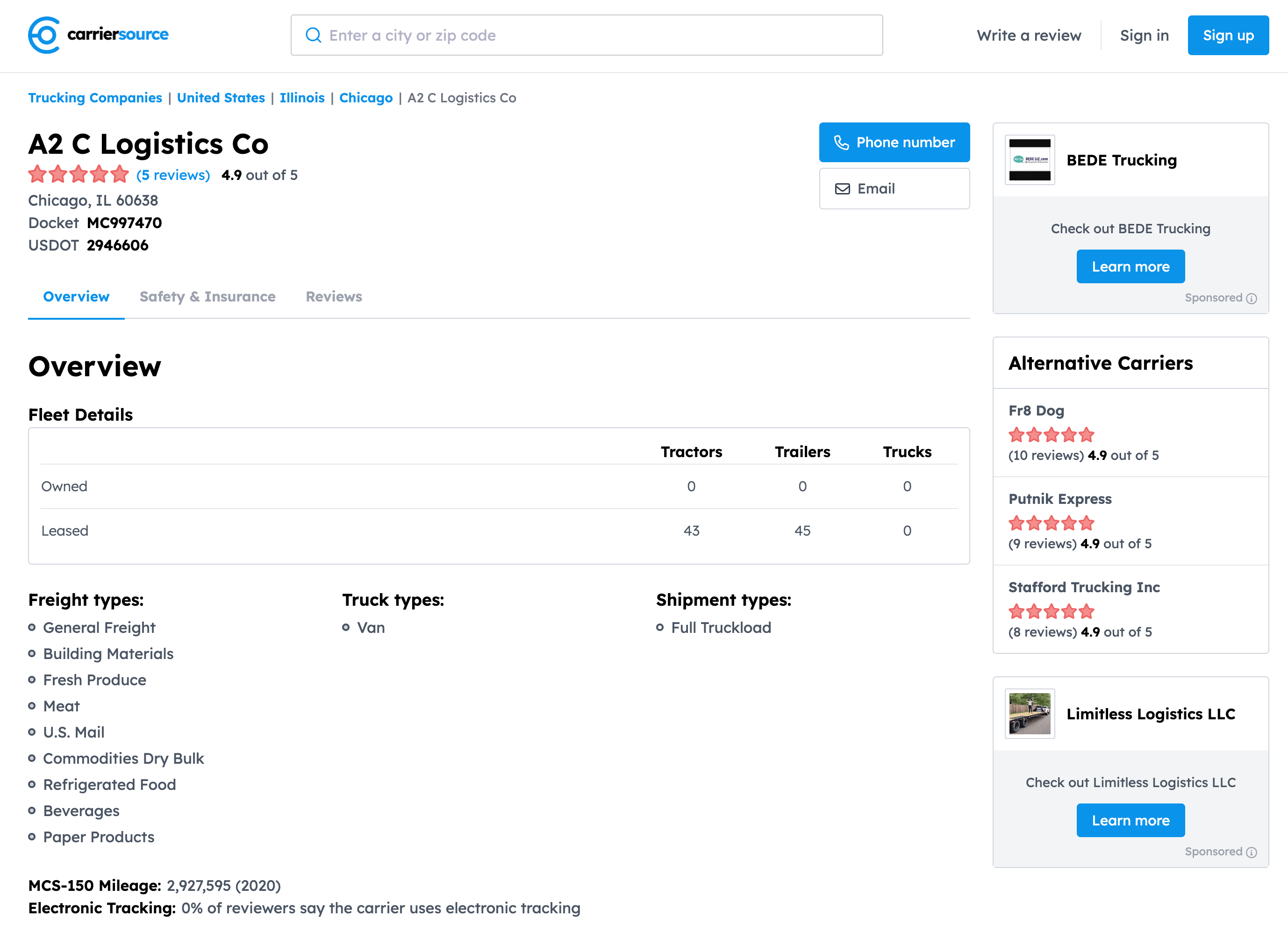Click Learn more for BEDE Trucking
This screenshot has width=1288, height=932.
click(x=1130, y=267)
